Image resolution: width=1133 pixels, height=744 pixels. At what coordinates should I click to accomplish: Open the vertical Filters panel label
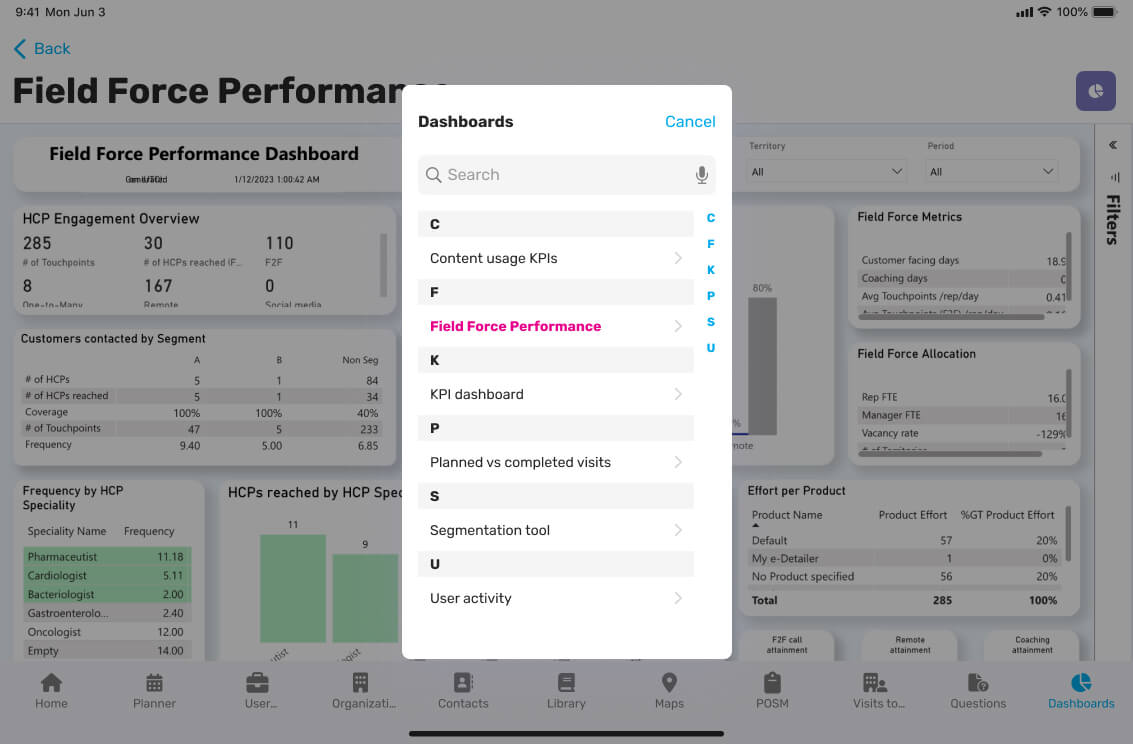pyautogui.click(x=1113, y=220)
